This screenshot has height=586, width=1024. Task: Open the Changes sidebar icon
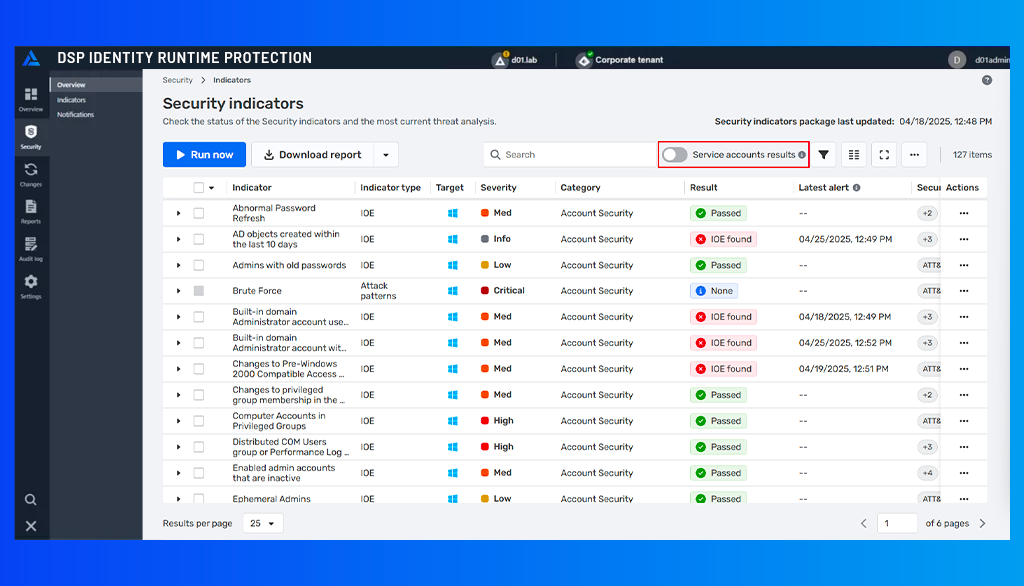pos(31,174)
